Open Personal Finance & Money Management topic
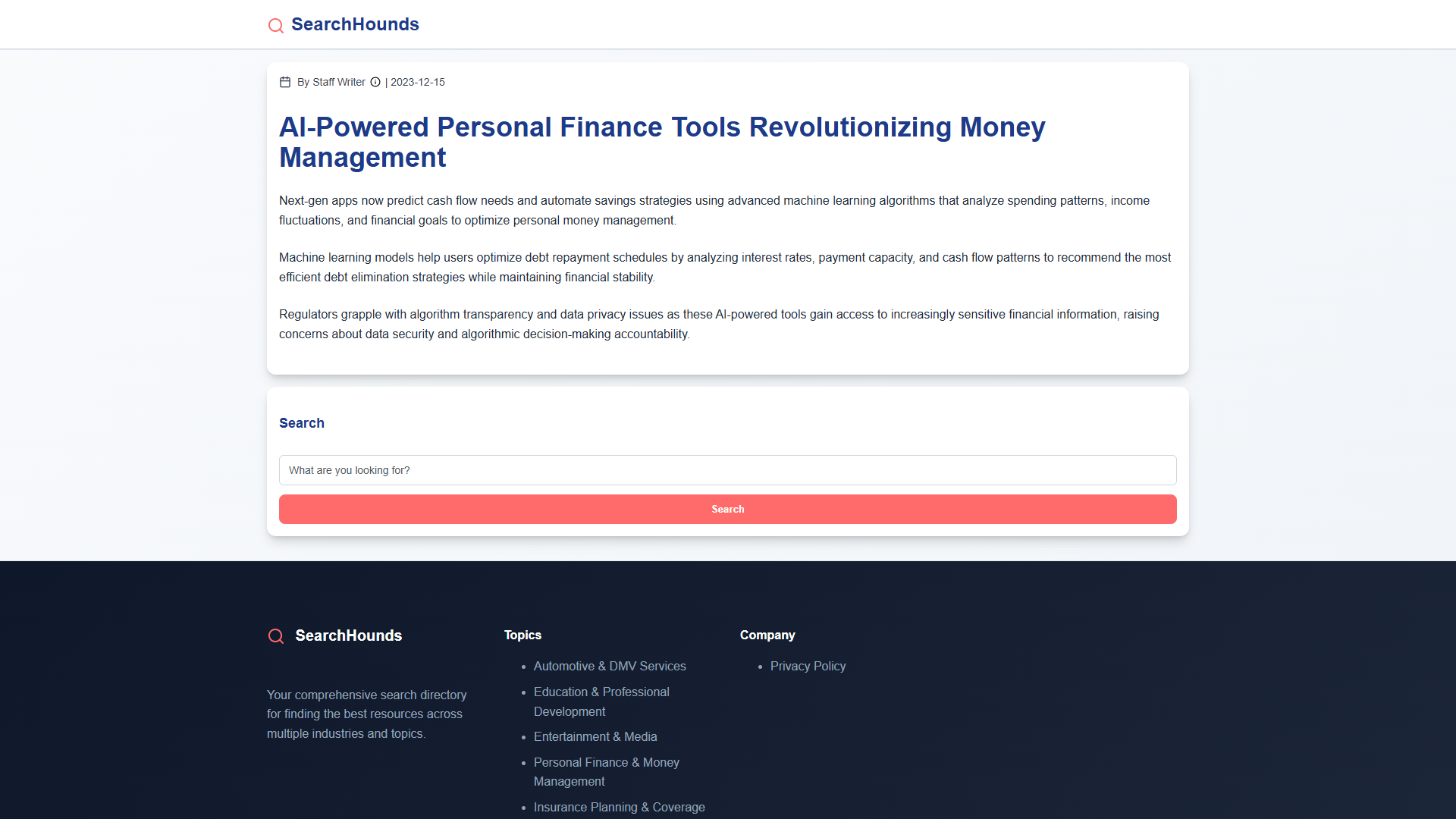1456x819 pixels. pyautogui.click(x=607, y=772)
